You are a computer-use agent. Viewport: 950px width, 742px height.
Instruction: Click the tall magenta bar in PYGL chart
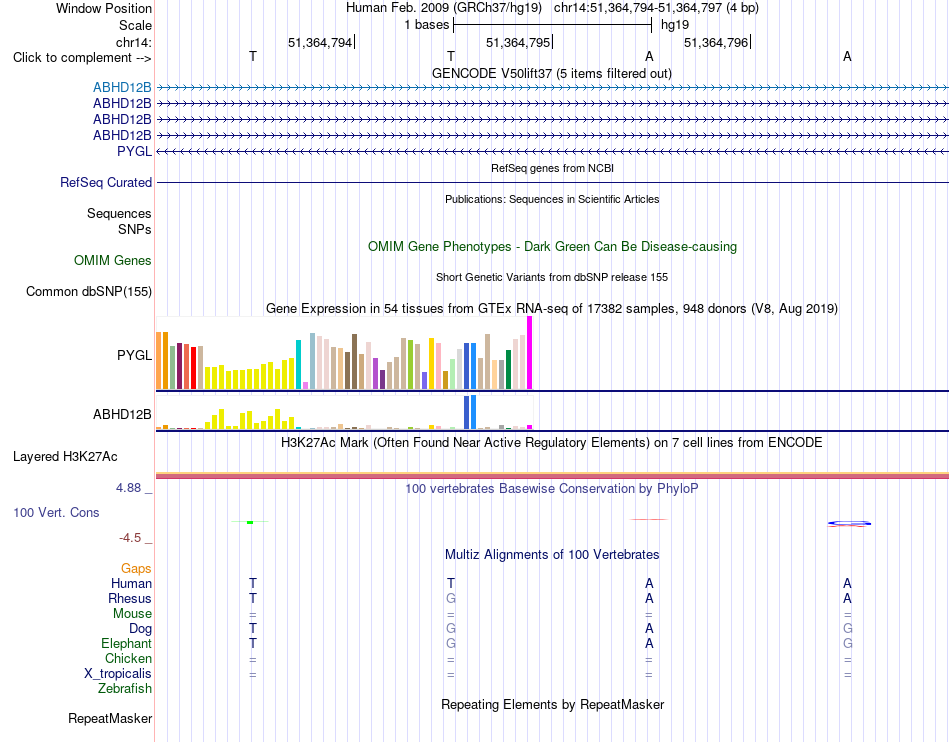coord(530,353)
